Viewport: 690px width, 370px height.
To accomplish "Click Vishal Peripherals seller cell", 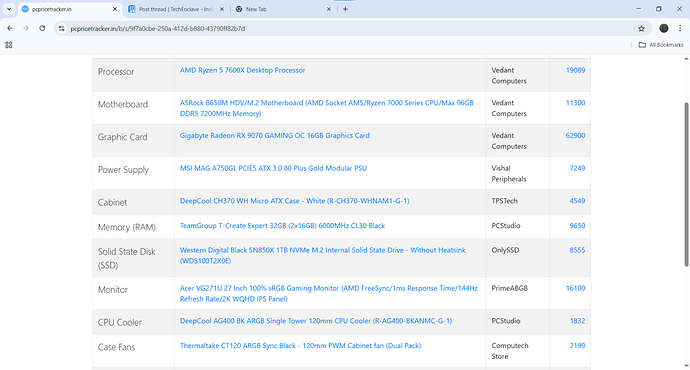I will (x=518, y=173).
